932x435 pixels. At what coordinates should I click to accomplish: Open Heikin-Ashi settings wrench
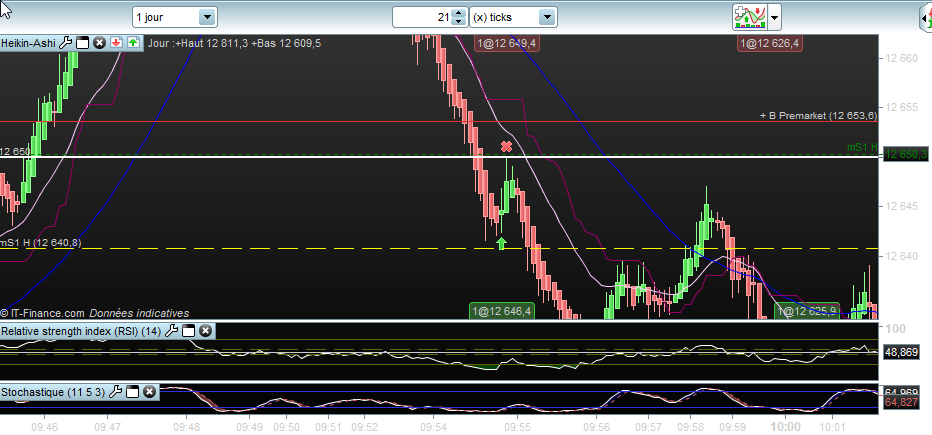coord(66,43)
